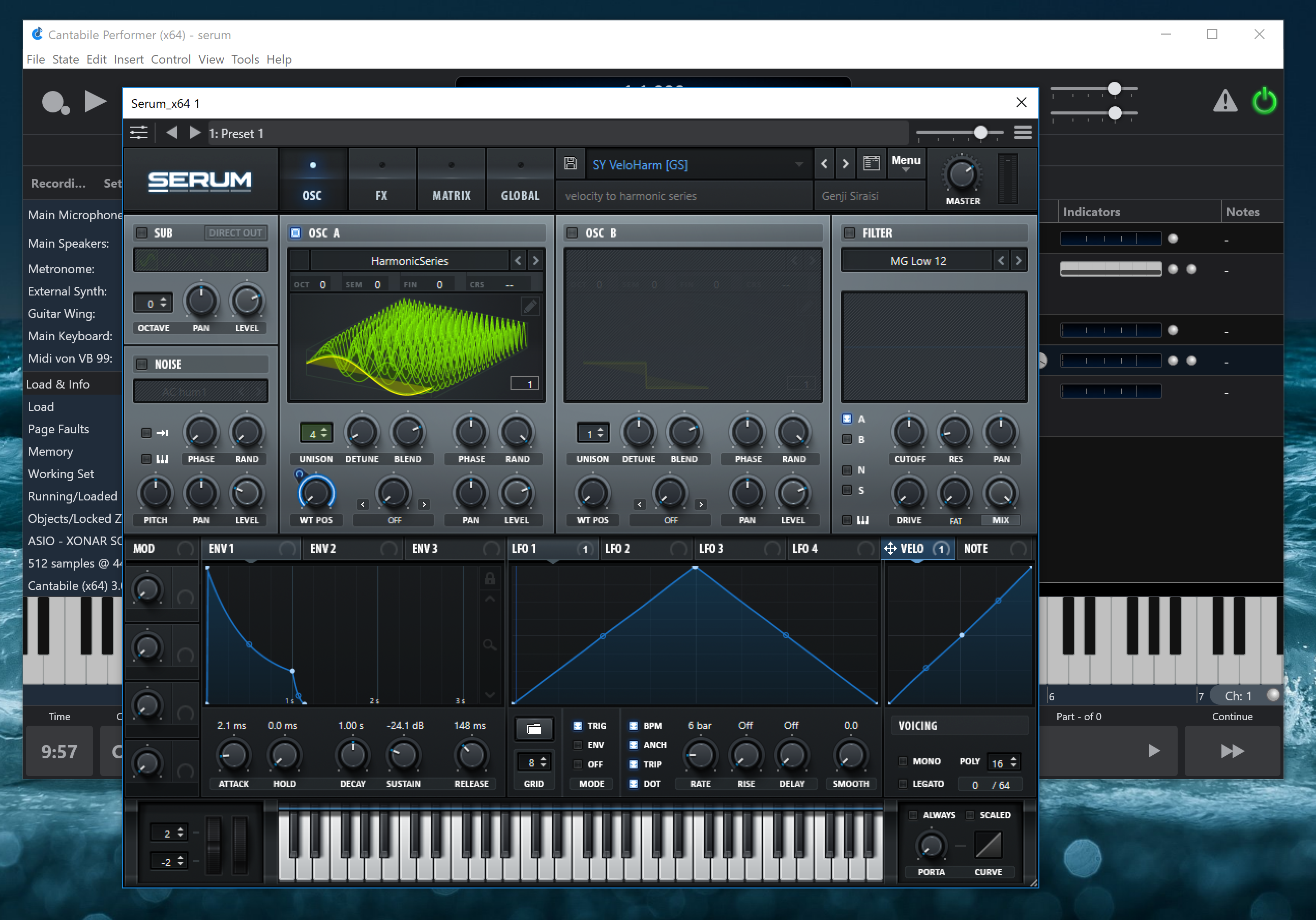Save preset with the floppy disk icon
Image resolution: width=1316 pixels, height=920 pixels.
pyautogui.click(x=571, y=164)
